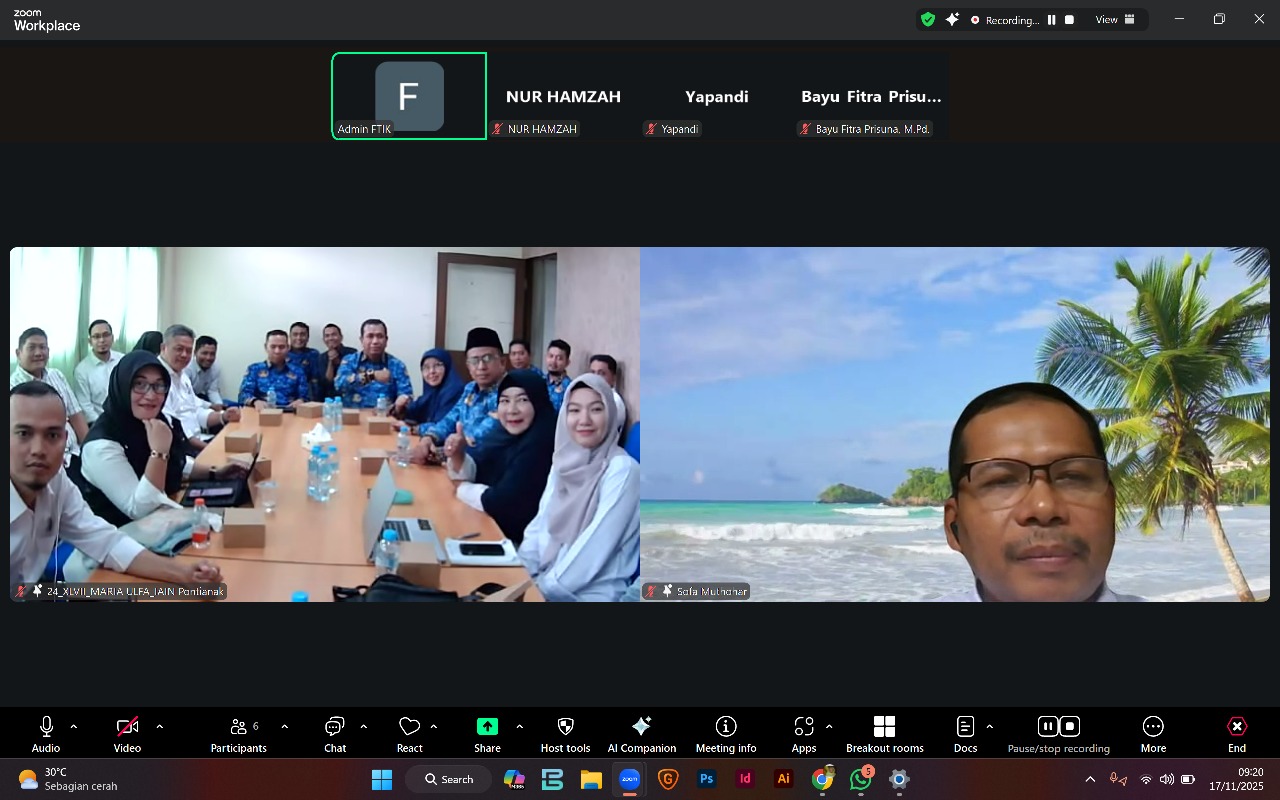The image size is (1280, 800).
Task: Launch AI Companion
Action: click(x=641, y=733)
